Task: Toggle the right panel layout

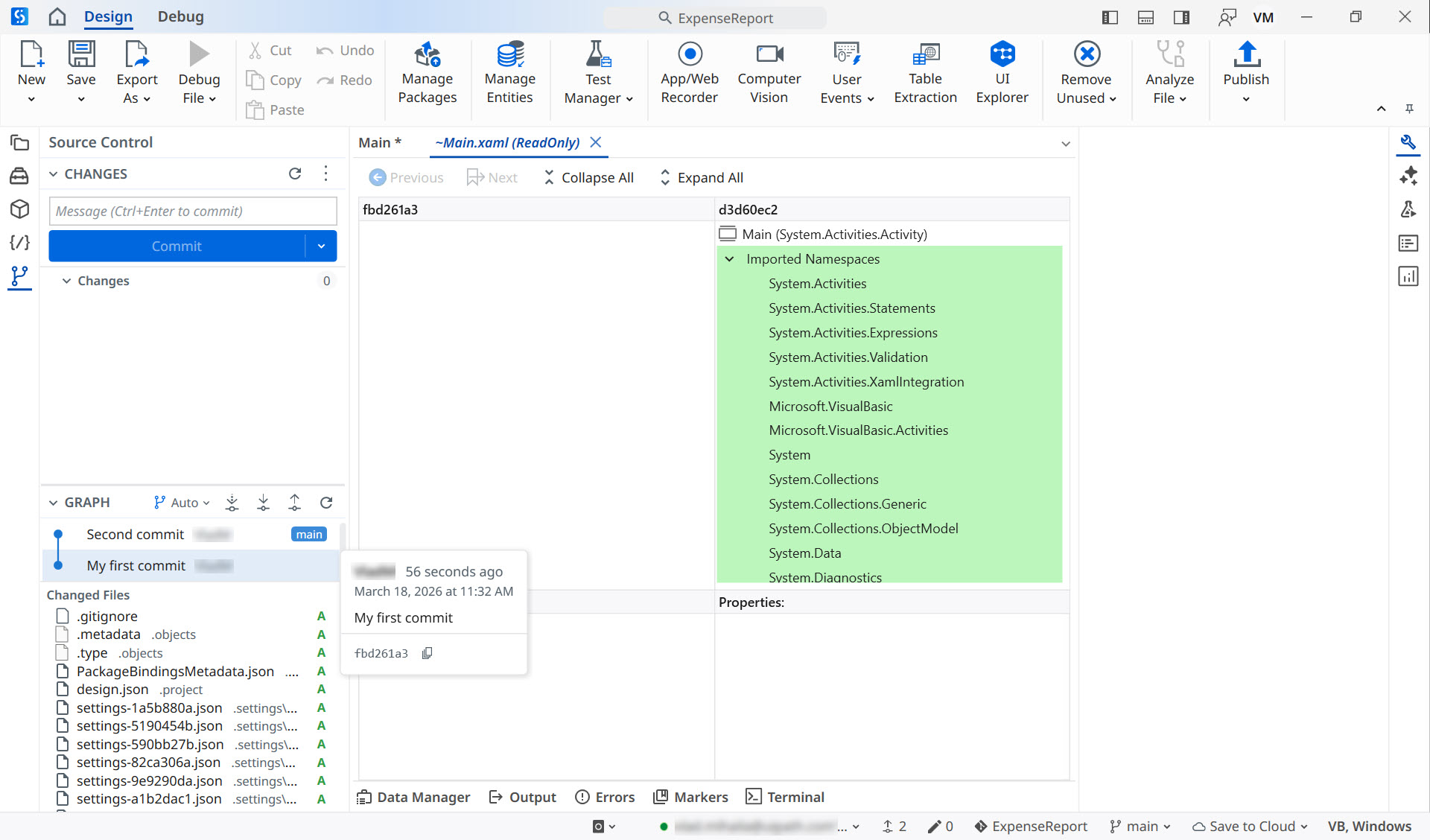Action: point(1181,17)
